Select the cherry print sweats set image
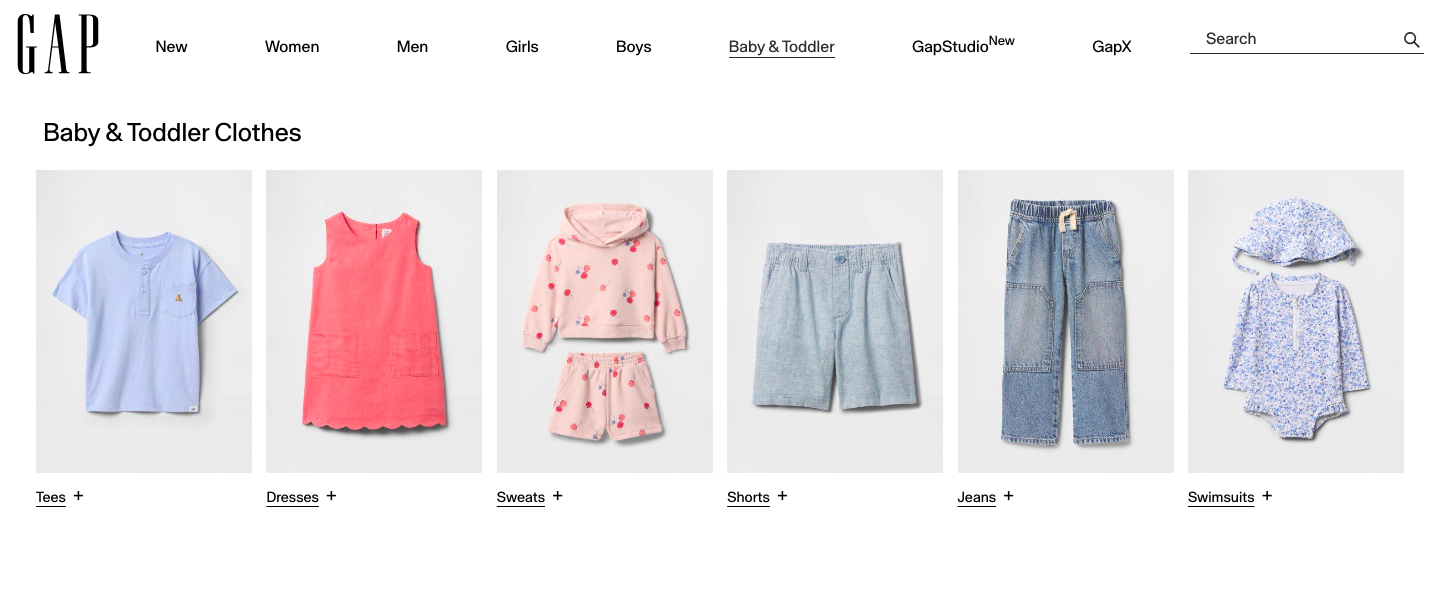This screenshot has height=611, width=1440. pos(605,321)
